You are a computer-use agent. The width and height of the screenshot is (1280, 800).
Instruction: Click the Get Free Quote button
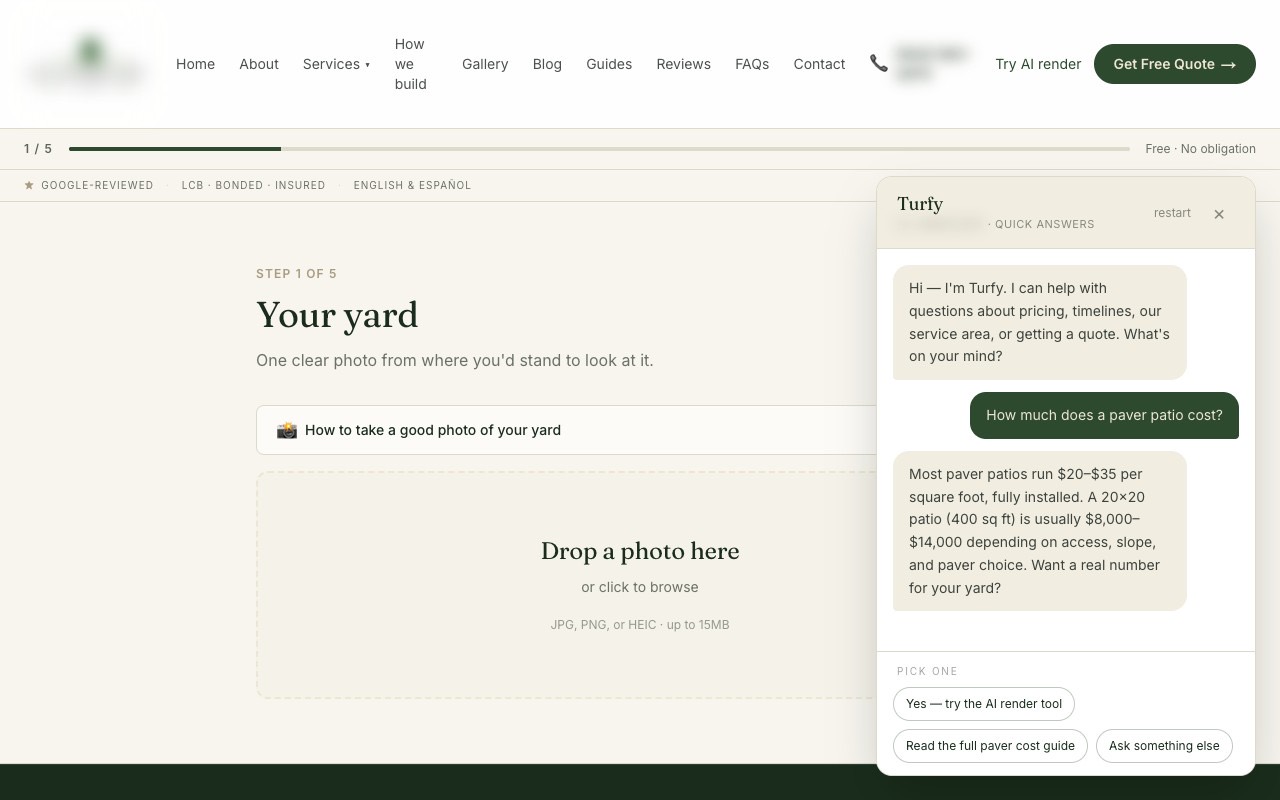1175,64
